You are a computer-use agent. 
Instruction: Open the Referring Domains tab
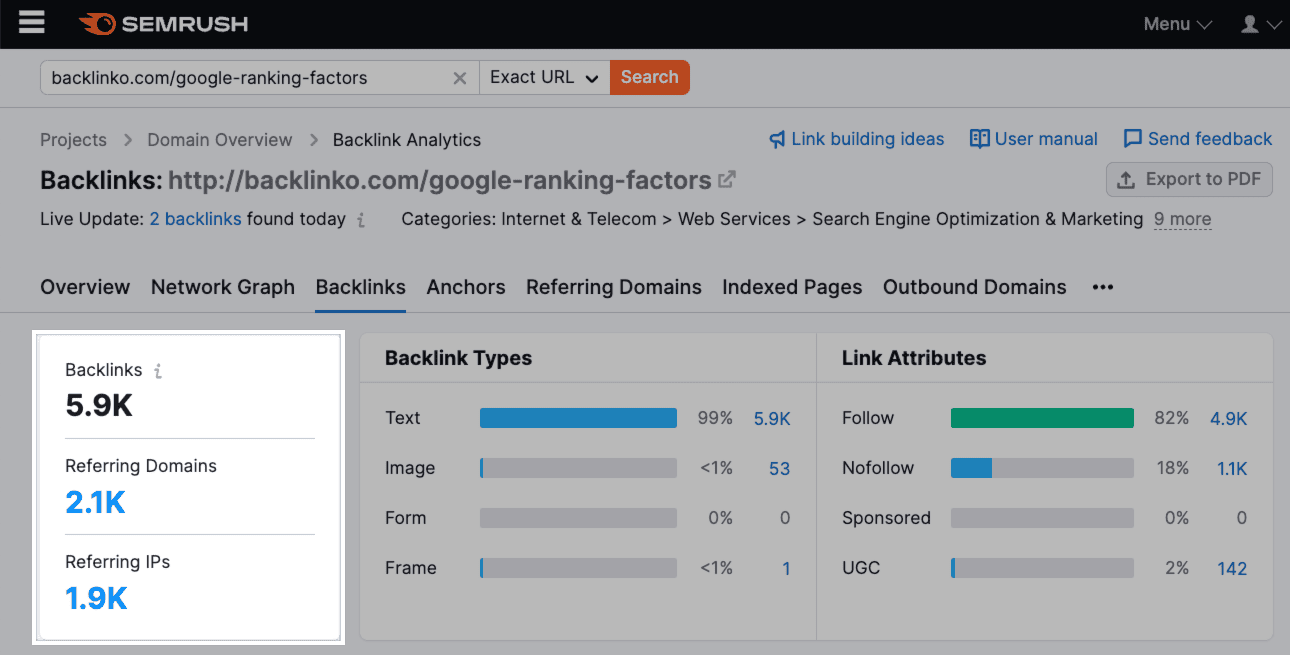pos(614,287)
